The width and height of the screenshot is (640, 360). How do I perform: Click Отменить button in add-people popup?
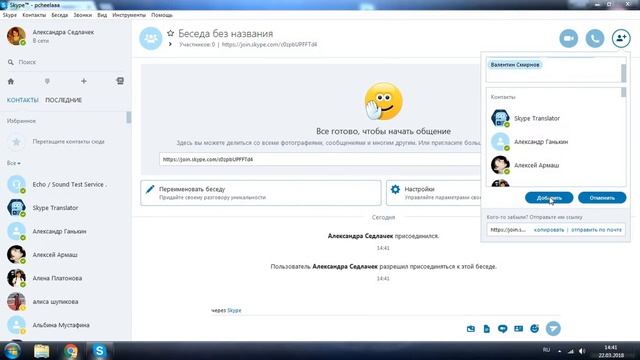(x=602, y=198)
